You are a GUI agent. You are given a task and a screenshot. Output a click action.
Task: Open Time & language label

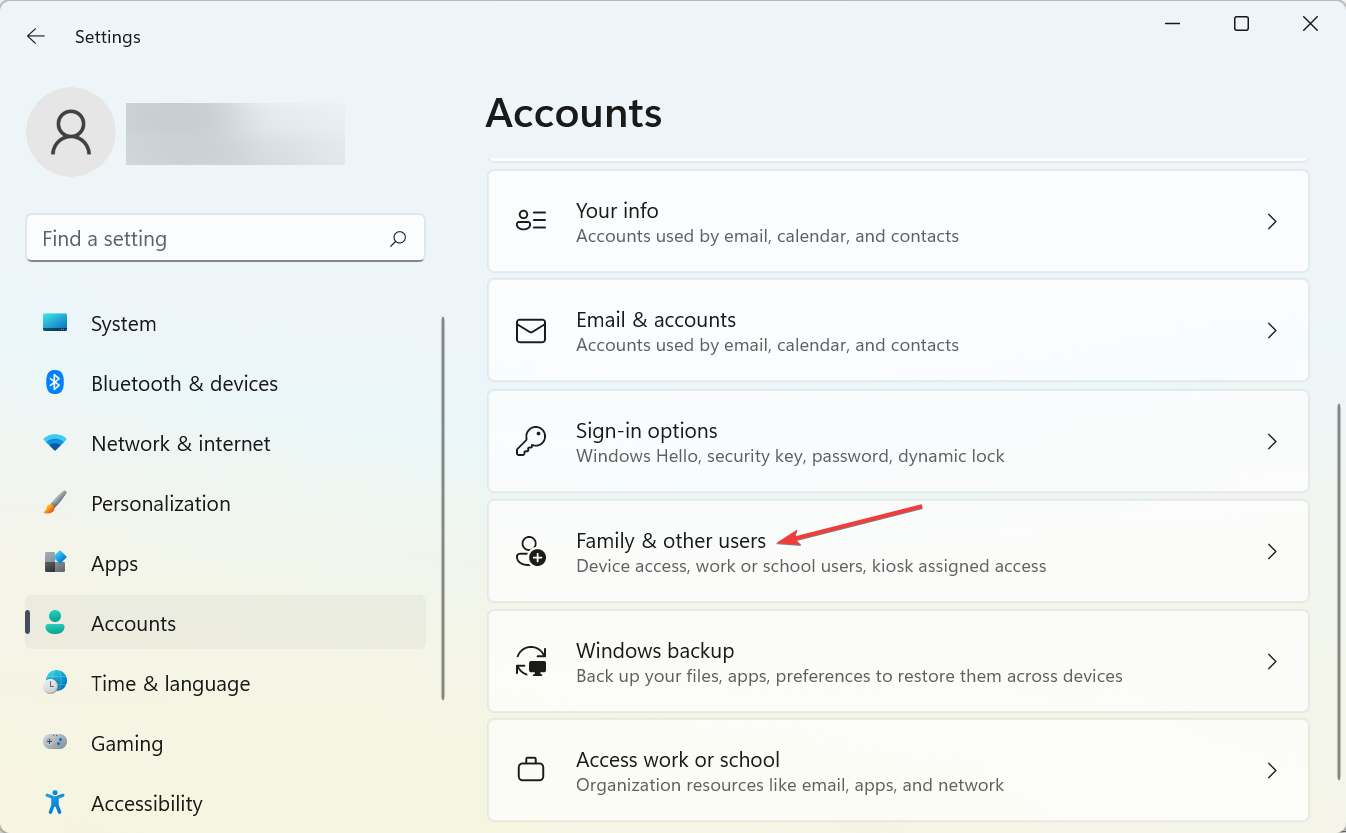point(171,683)
